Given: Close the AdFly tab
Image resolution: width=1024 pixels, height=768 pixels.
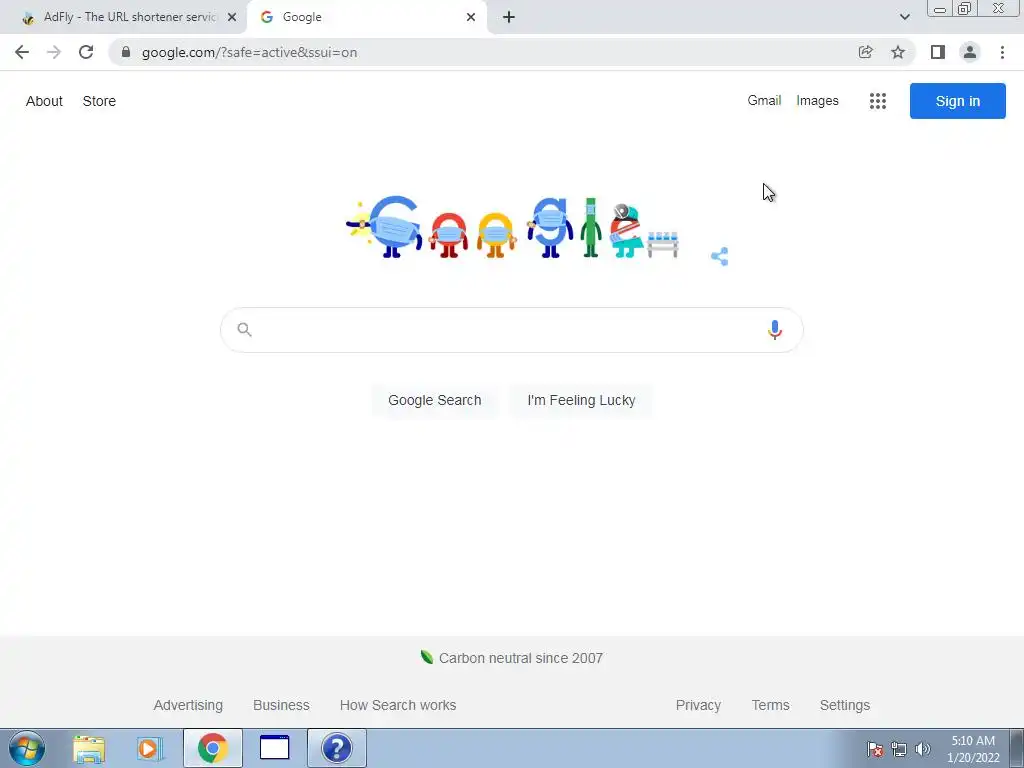Looking at the screenshot, I should click(x=232, y=17).
